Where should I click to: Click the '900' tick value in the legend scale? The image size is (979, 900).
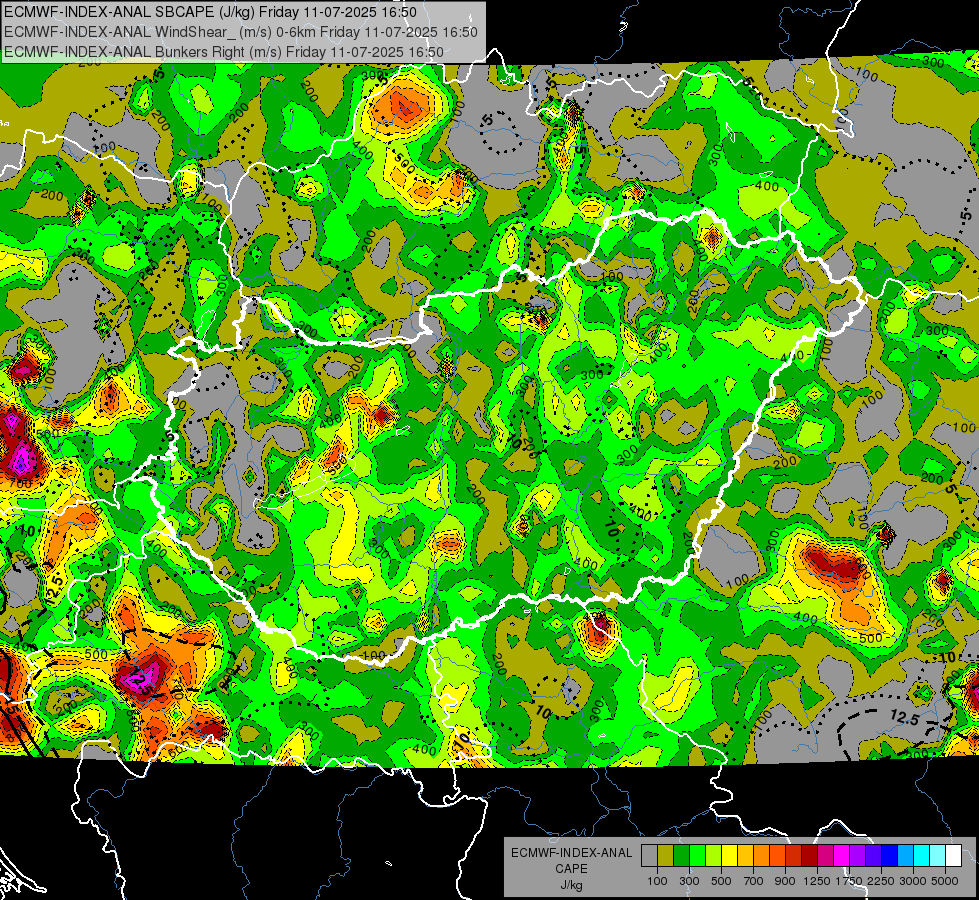pos(785,881)
